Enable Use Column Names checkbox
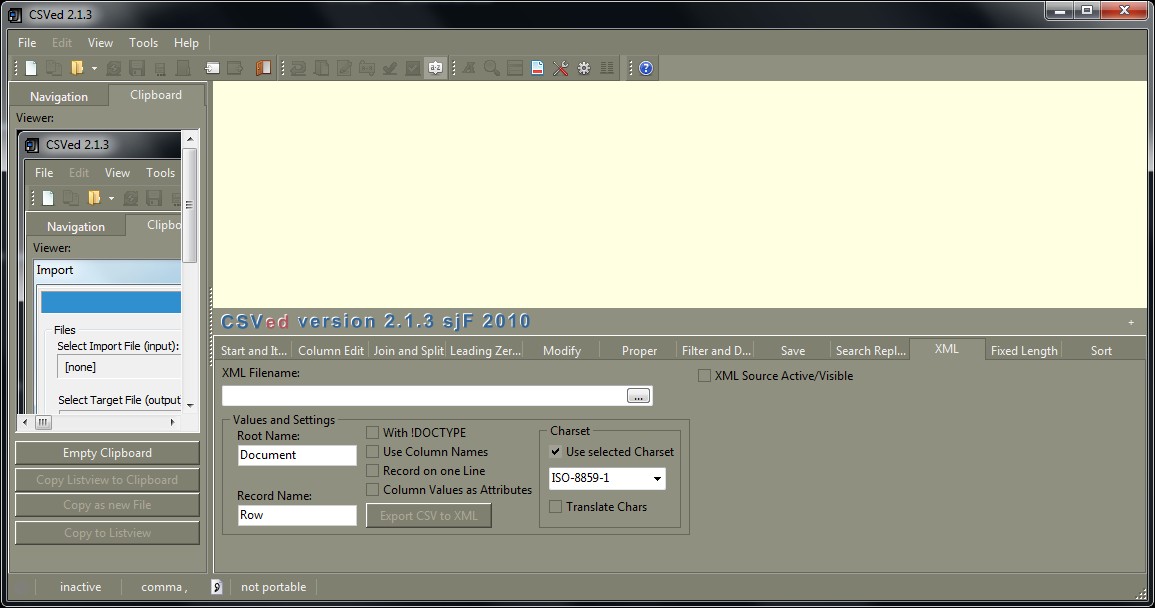The width and height of the screenshot is (1155, 608). tap(373, 452)
